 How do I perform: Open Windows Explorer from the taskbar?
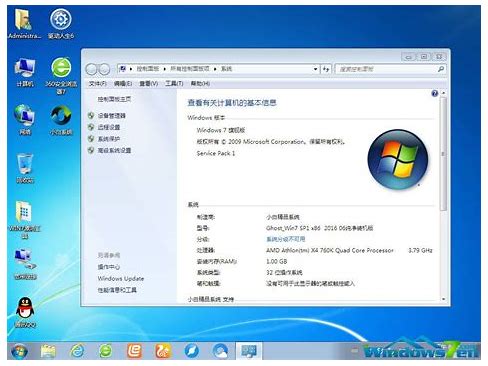click(48, 351)
